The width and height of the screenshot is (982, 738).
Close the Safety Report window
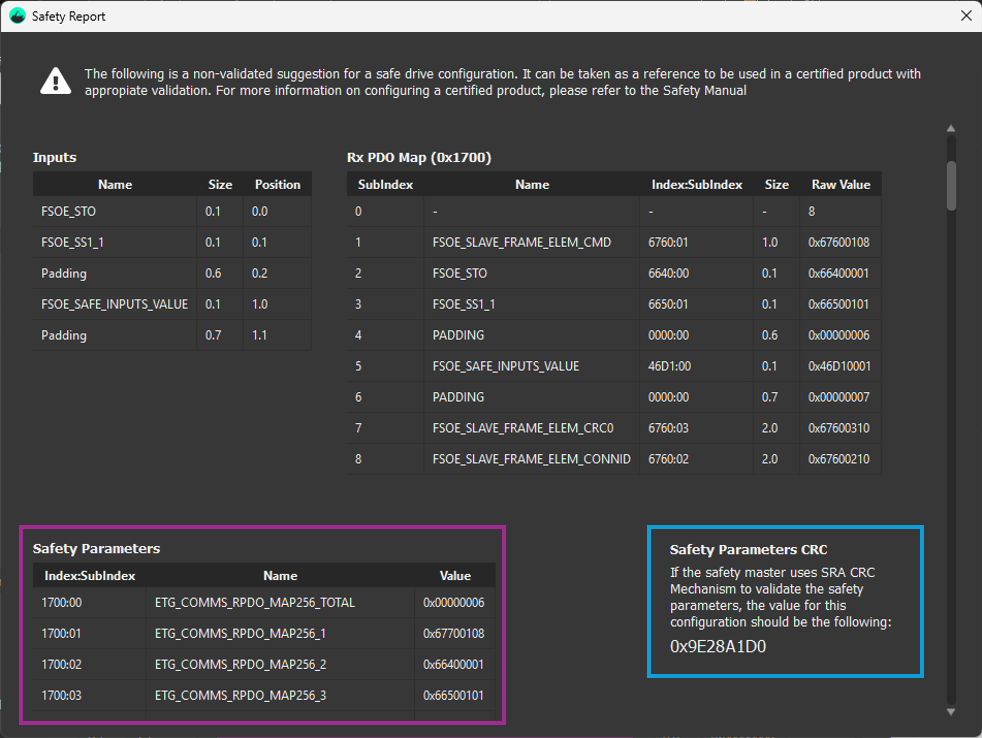click(x=965, y=16)
